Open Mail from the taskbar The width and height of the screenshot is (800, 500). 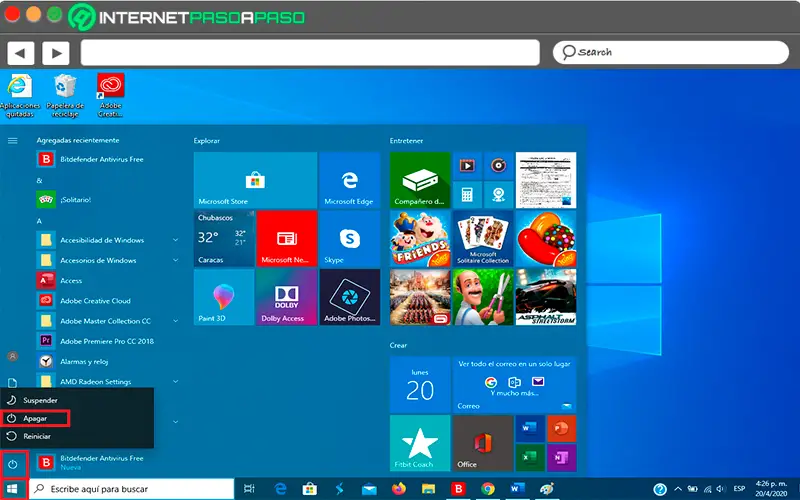pos(369,489)
